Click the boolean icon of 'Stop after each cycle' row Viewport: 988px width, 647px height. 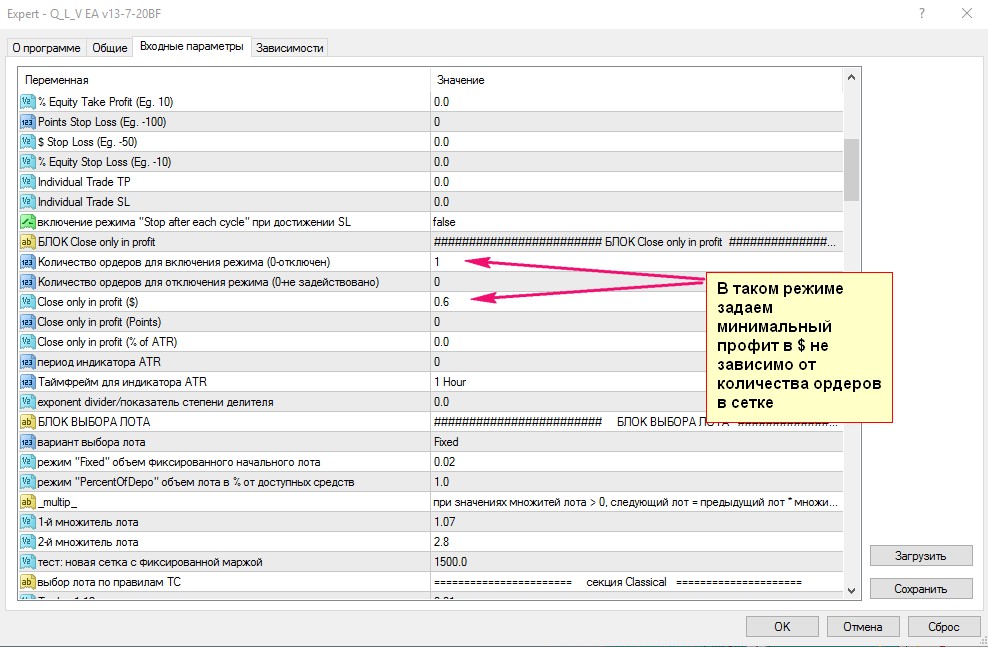click(27, 222)
